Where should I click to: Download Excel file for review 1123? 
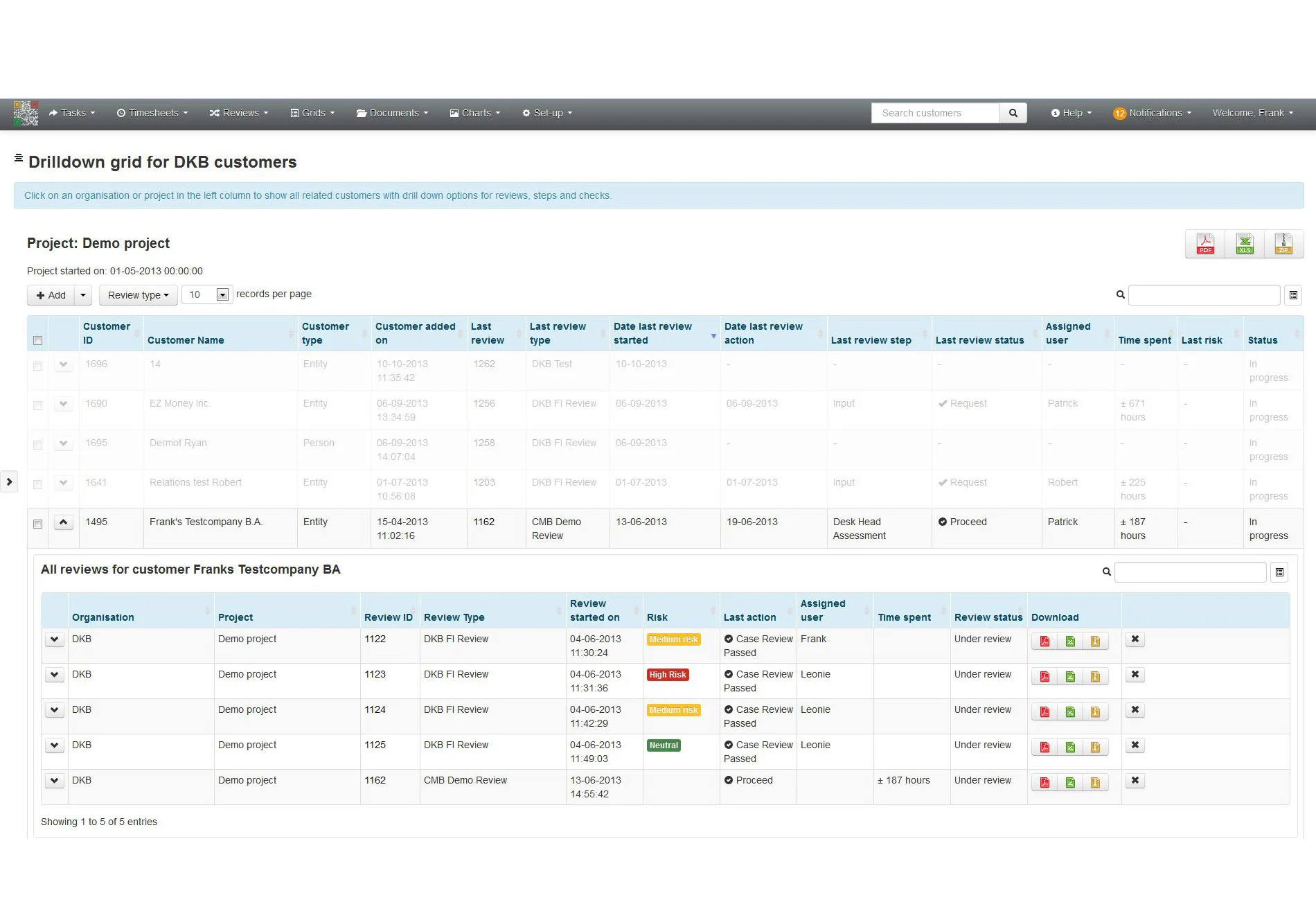click(1070, 677)
